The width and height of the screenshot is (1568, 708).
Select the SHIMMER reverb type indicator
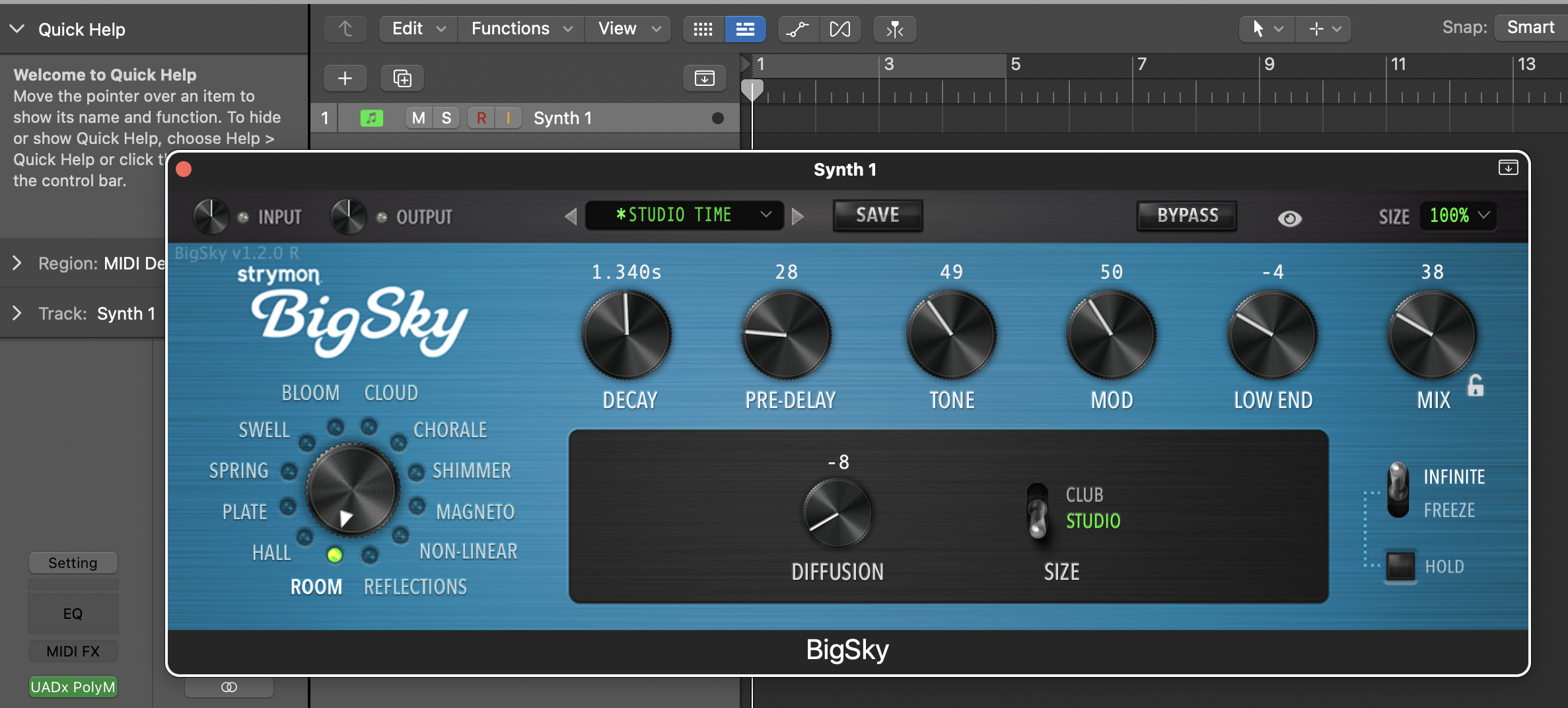coord(416,472)
